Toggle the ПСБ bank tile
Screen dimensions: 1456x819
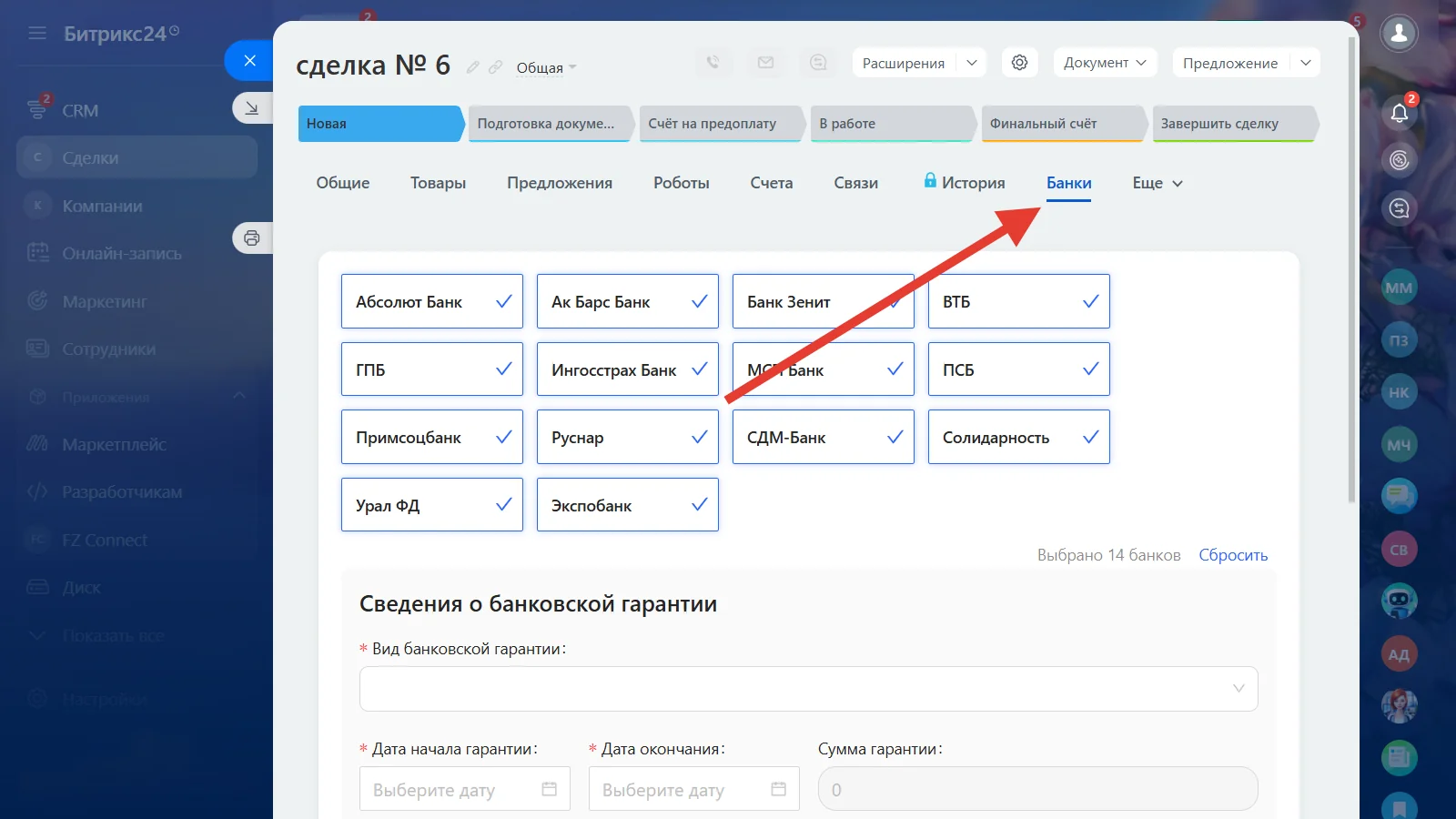click(1019, 369)
